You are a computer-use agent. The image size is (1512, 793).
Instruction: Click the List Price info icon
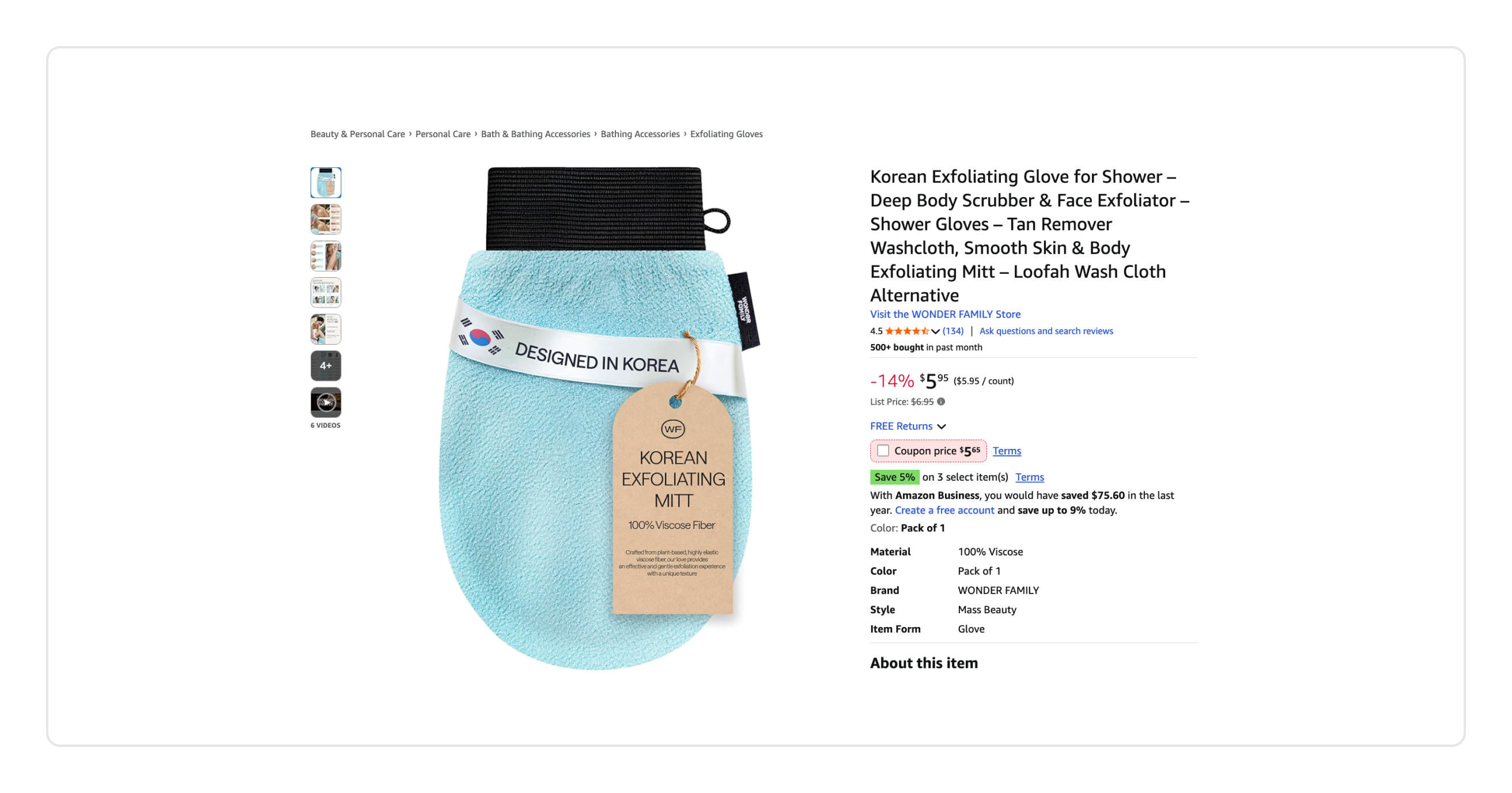coord(941,402)
